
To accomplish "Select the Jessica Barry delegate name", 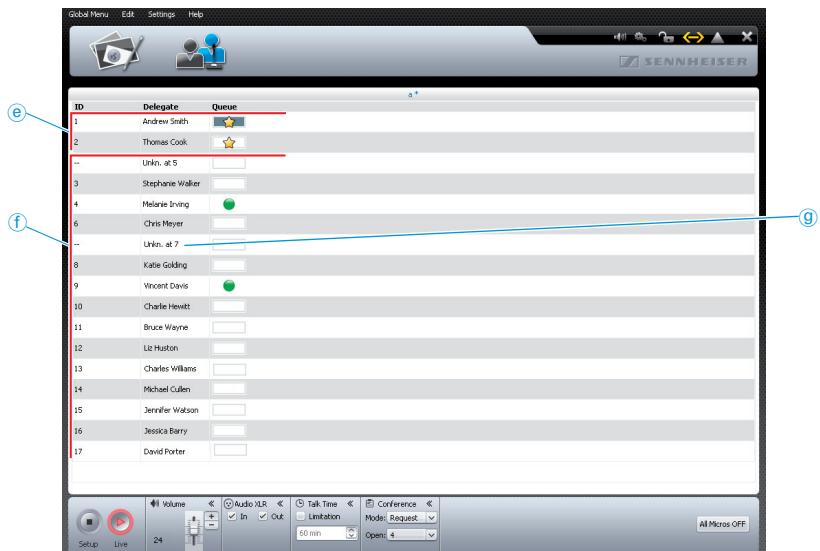I will click(165, 431).
